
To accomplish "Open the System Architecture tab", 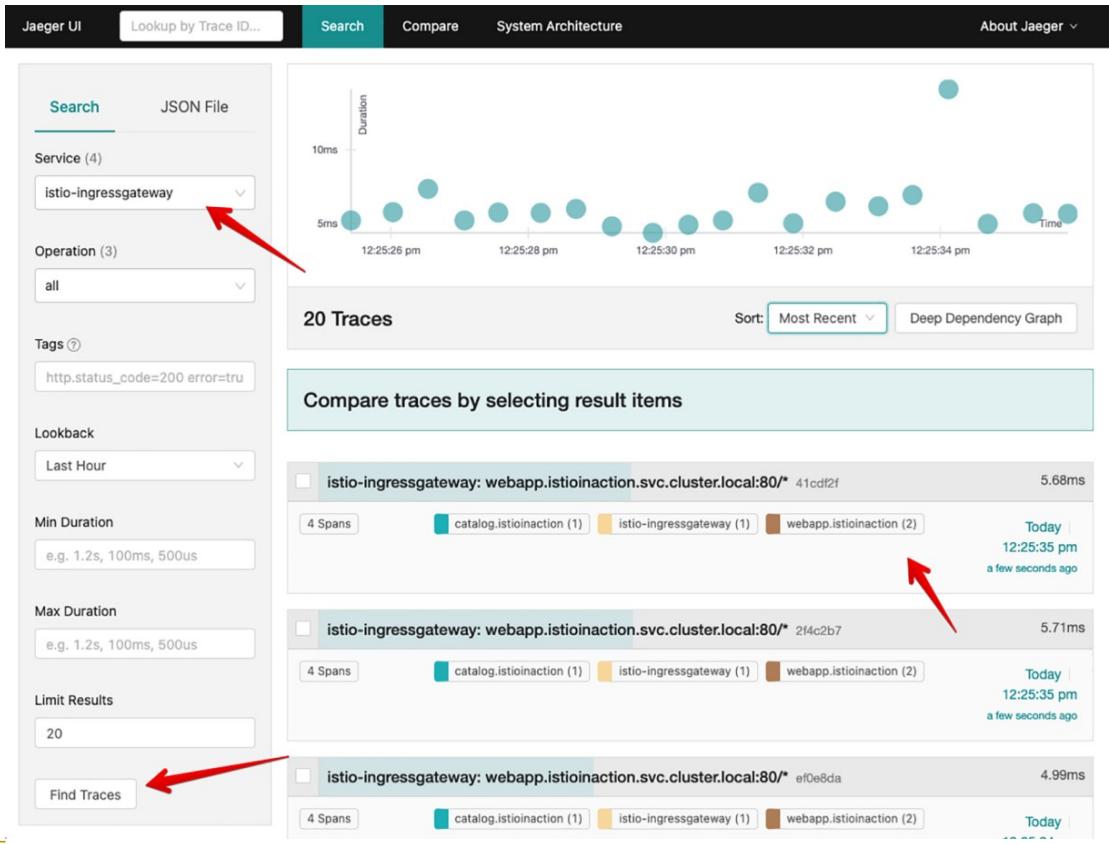I will tap(559, 26).
